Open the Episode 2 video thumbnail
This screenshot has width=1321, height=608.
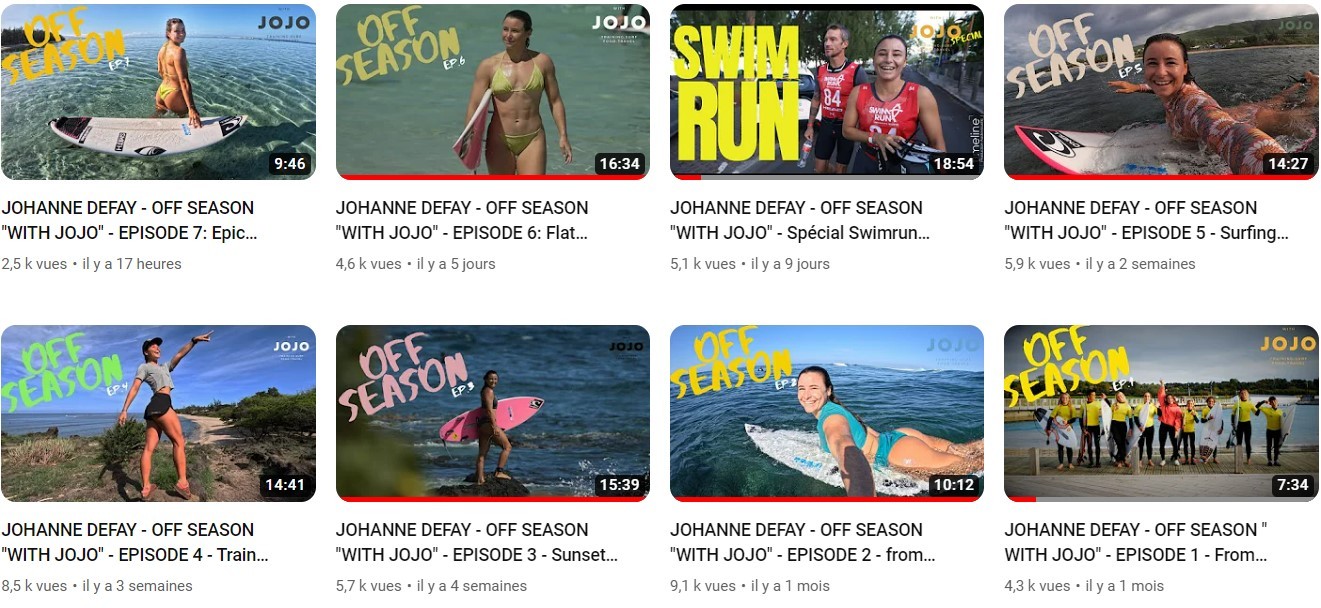[x=827, y=413]
